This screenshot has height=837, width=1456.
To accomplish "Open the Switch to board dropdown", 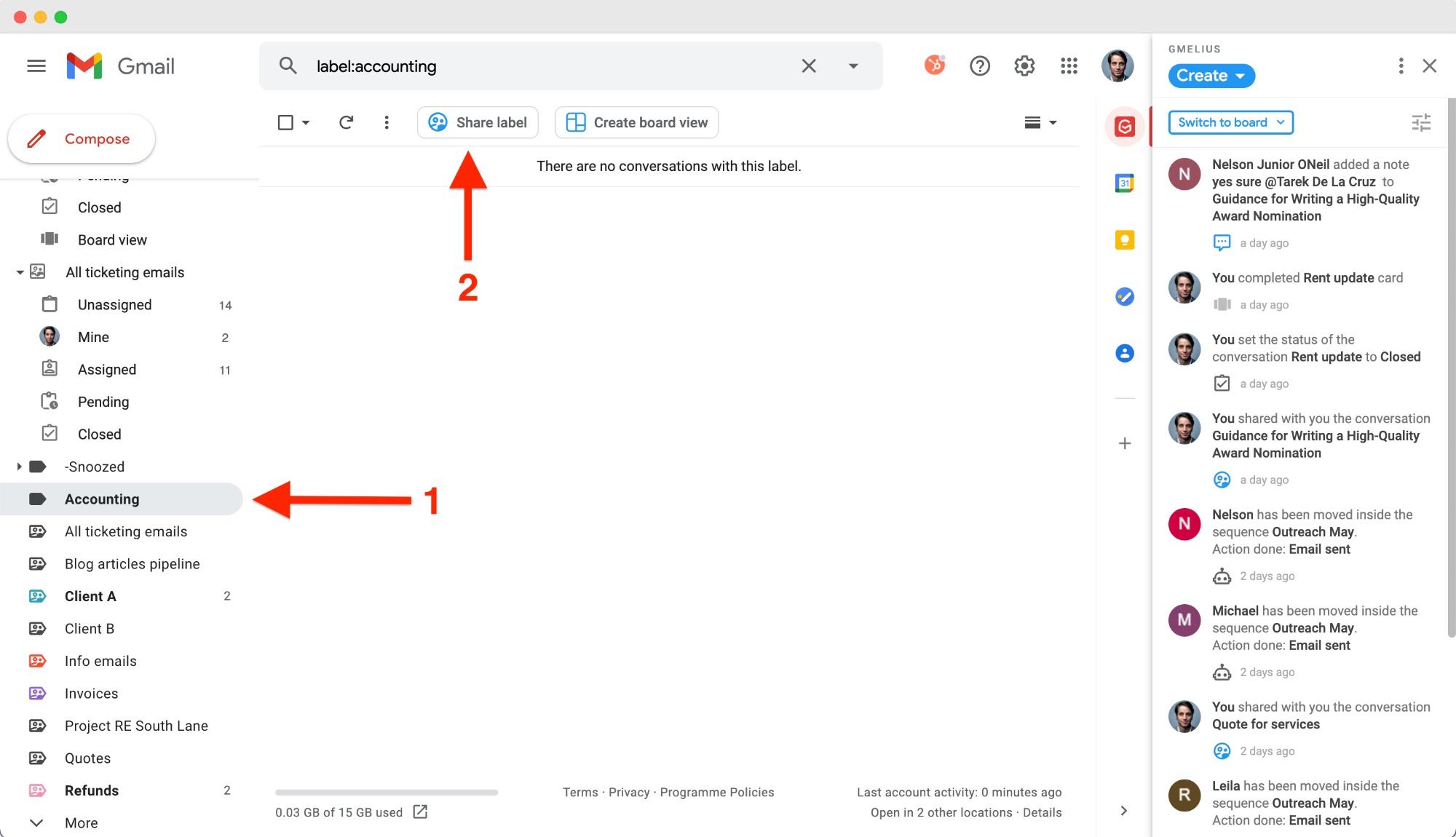I will coord(1230,122).
